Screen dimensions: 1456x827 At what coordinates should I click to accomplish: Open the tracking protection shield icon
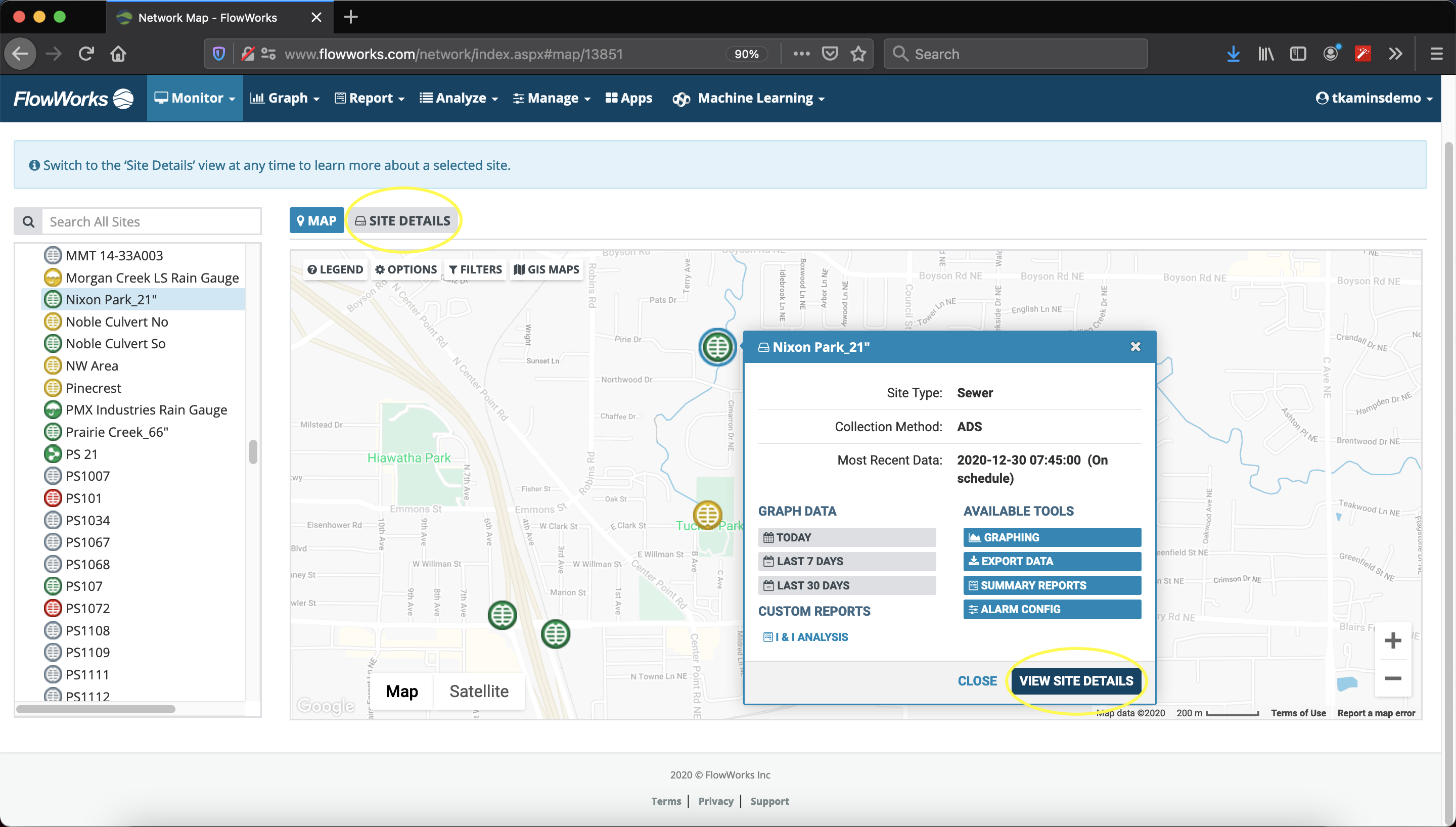coord(218,54)
